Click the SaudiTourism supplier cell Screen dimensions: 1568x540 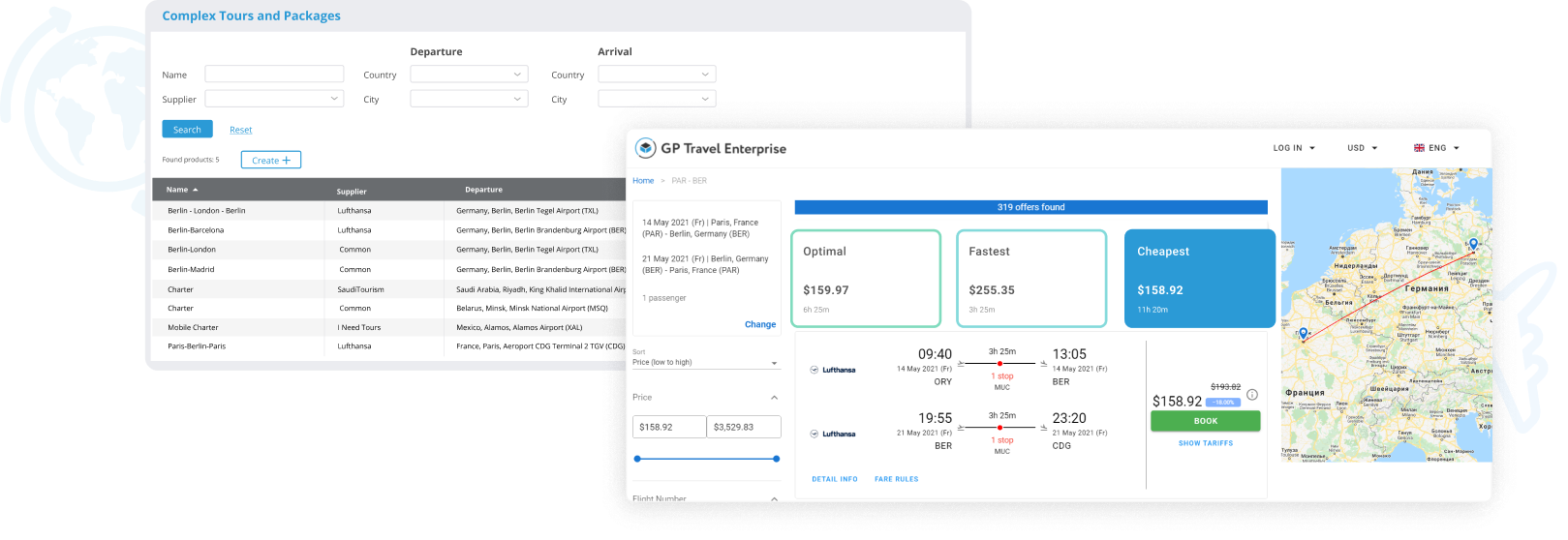[x=360, y=289]
